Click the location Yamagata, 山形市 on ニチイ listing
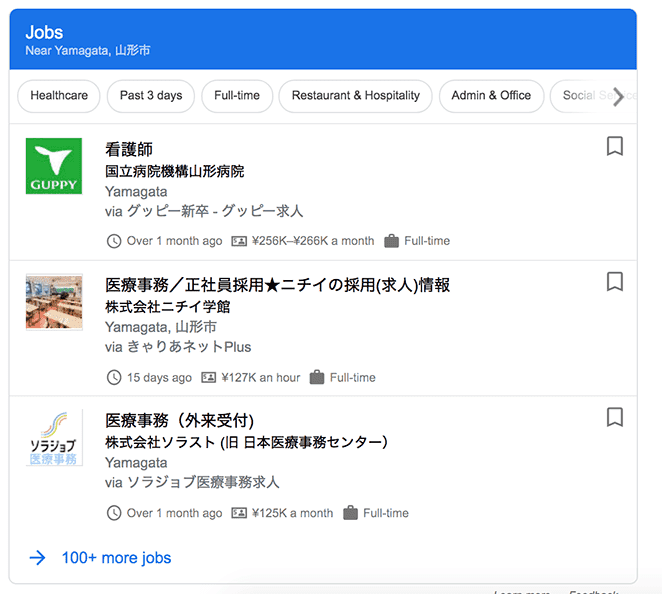This screenshot has width=662, height=594. pos(160,327)
